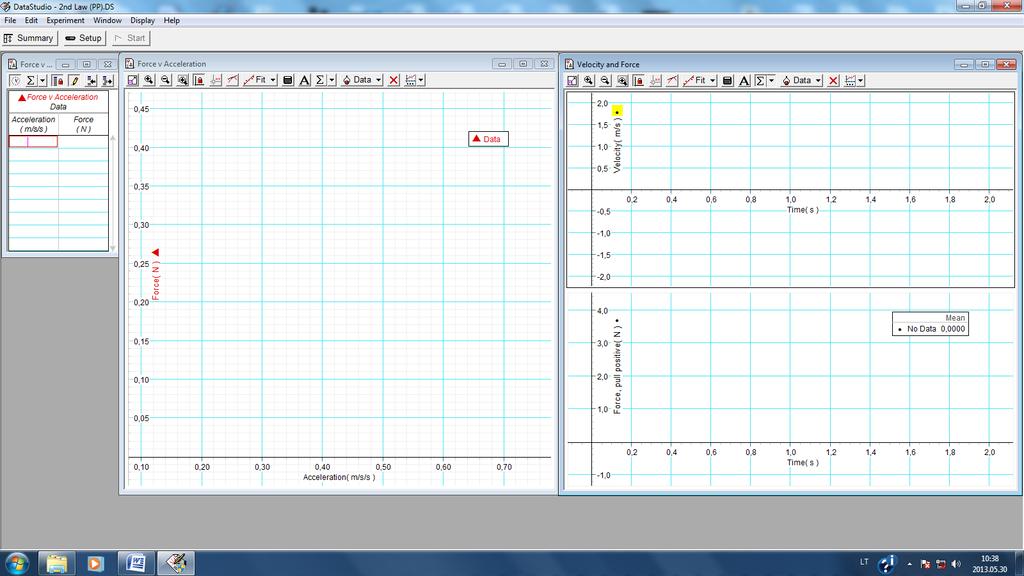The height and width of the screenshot is (576, 1024).
Task: Open Windows Start menu orb
Action: coord(16,563)
